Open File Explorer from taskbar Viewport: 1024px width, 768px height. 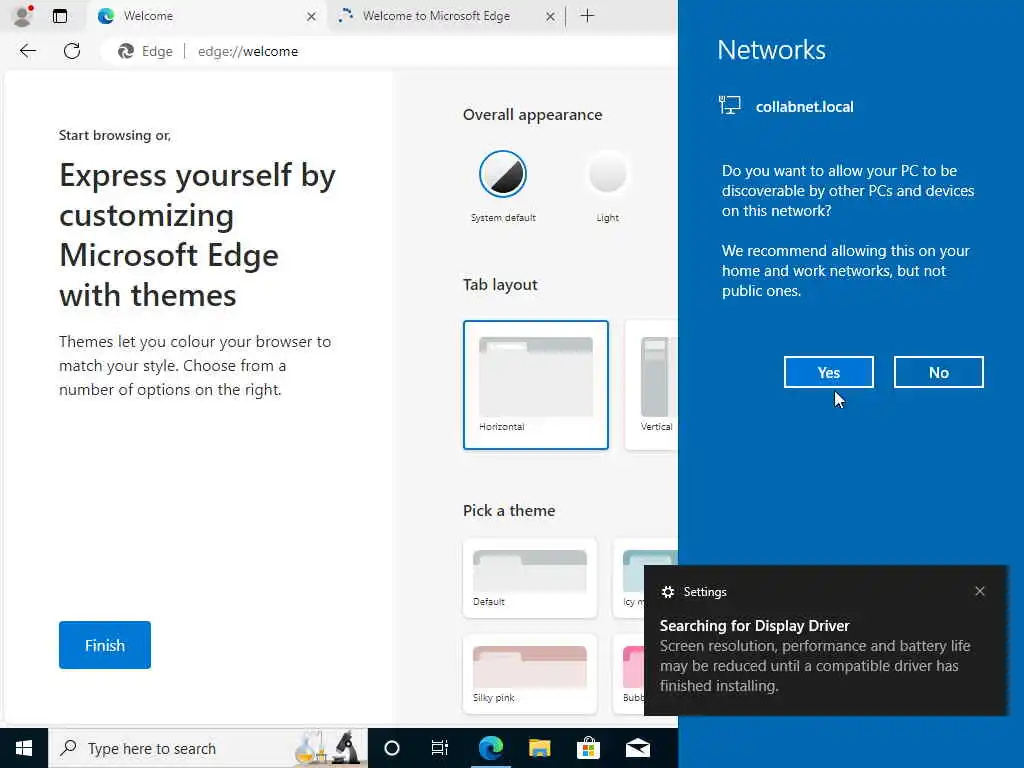[539, 748]
